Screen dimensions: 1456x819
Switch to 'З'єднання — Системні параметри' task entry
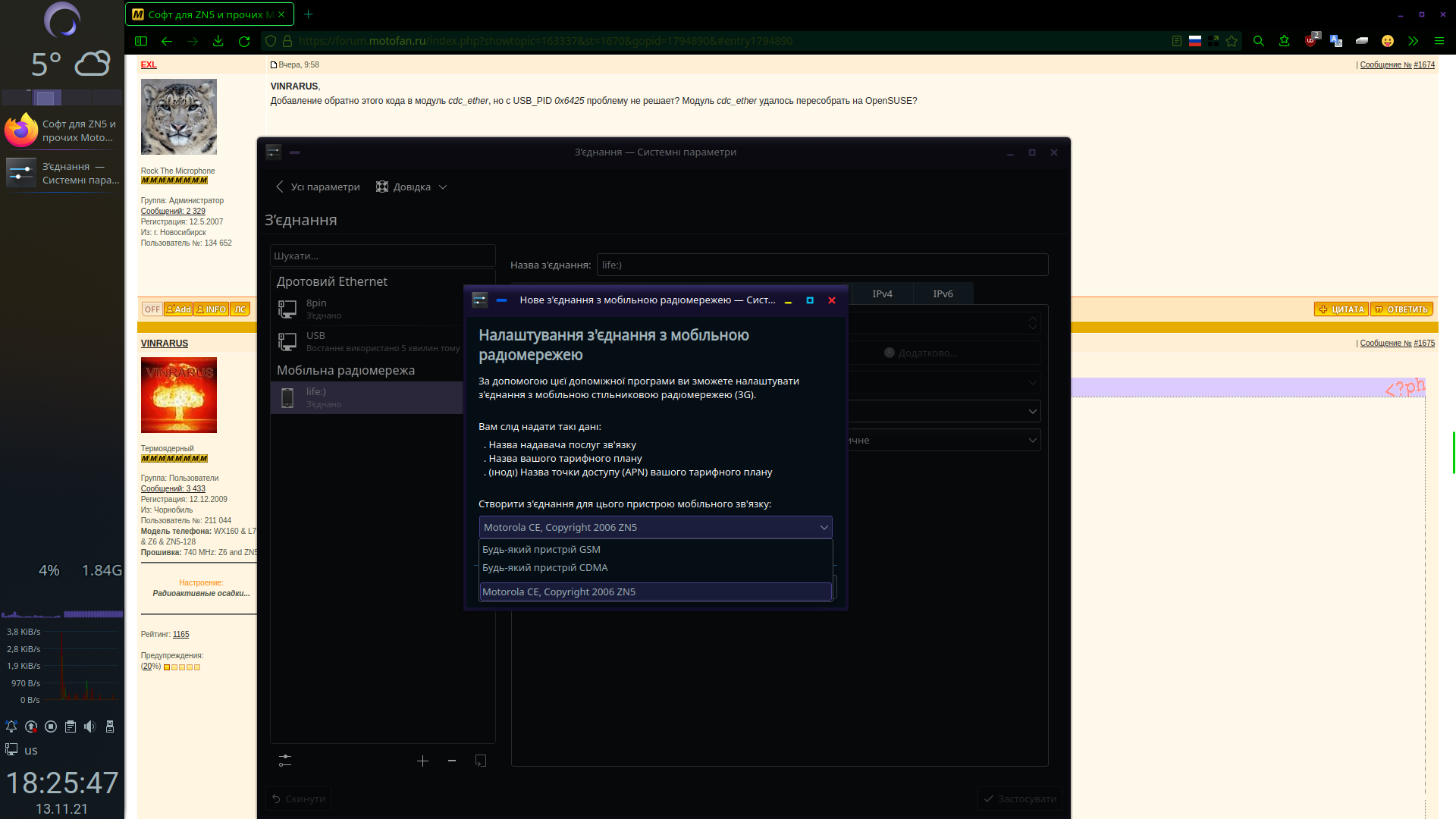click(62, 173)
